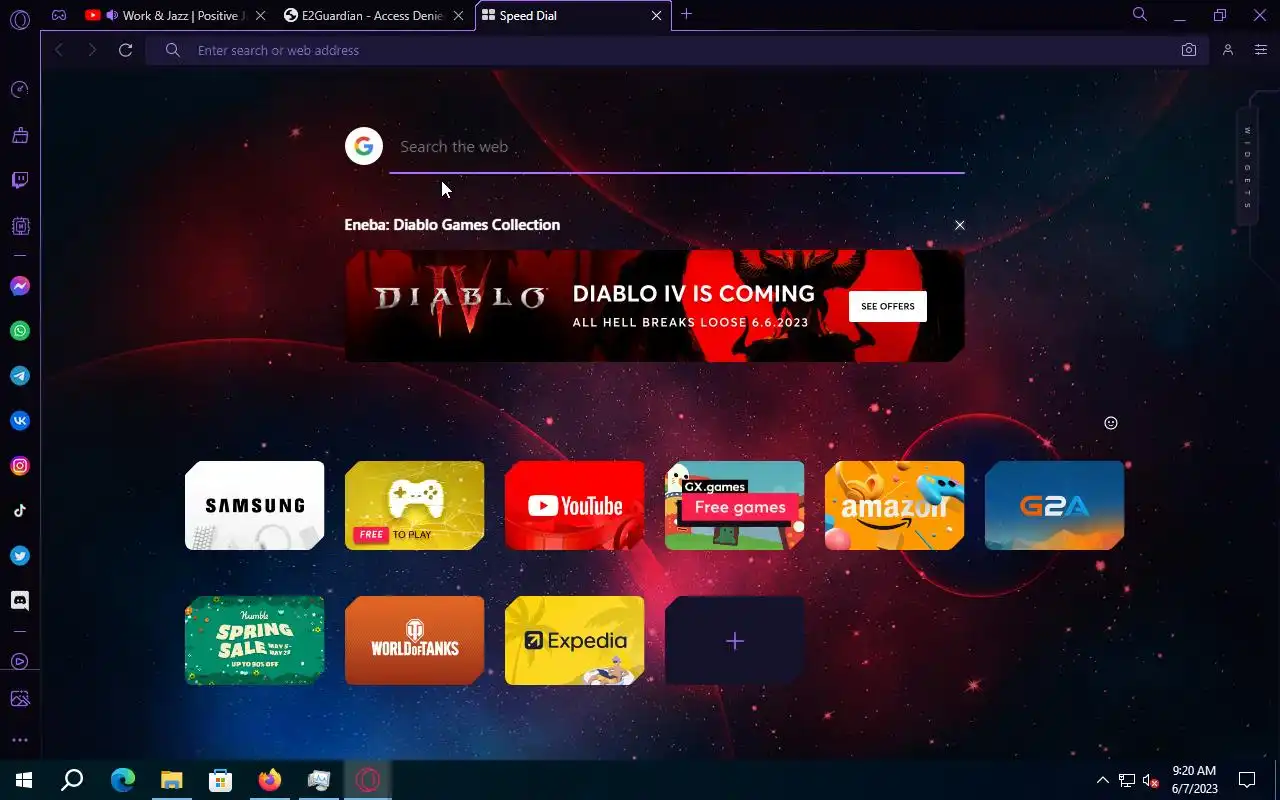Screen dimensions: 1280x800
Task: Open GX Control speedometer icon in sidebar
Action: click(20, 90)
